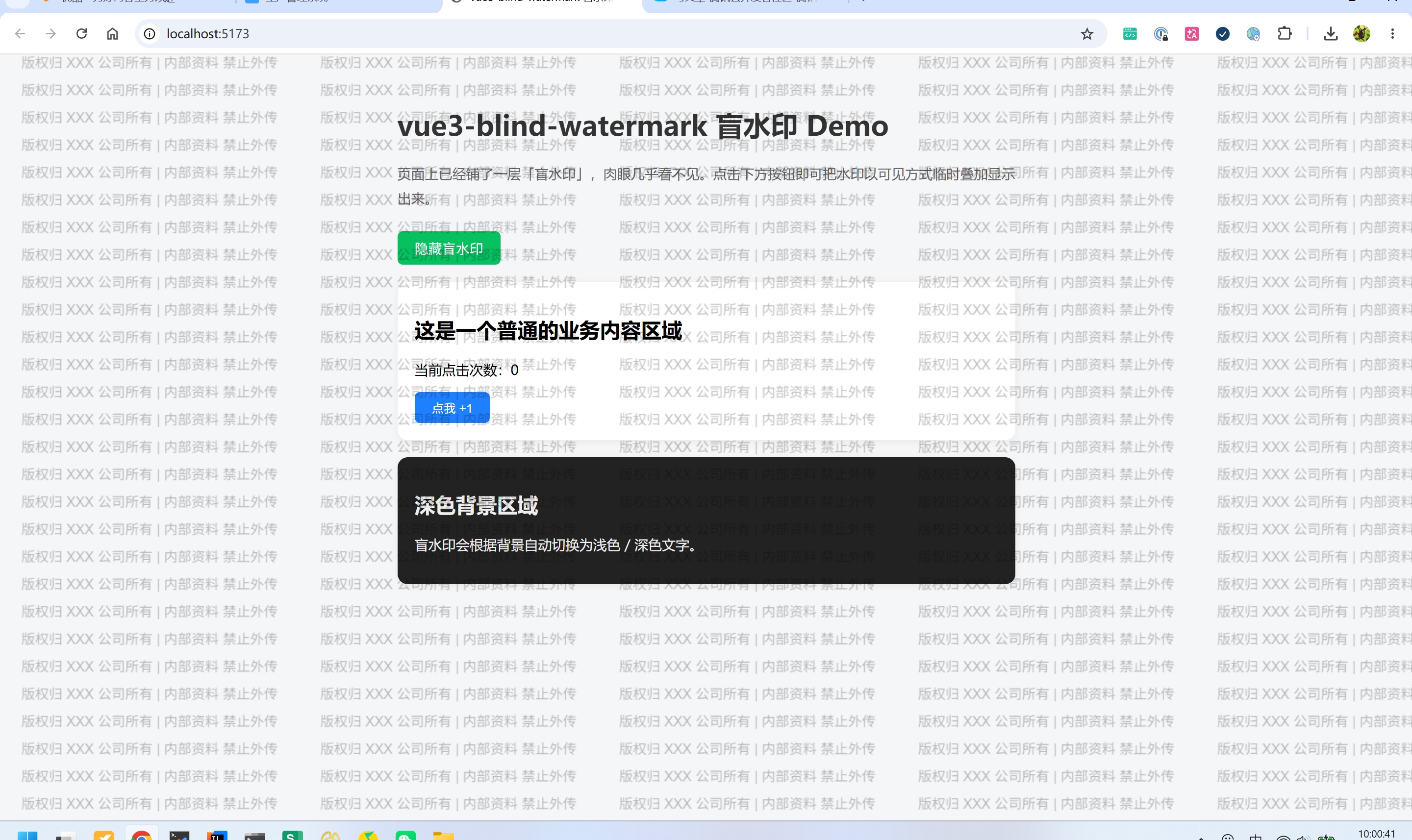Click the vue3-blind-watermark 盲水印 Demo heading
Screen dimensions: 1412x840
[643, 125]
